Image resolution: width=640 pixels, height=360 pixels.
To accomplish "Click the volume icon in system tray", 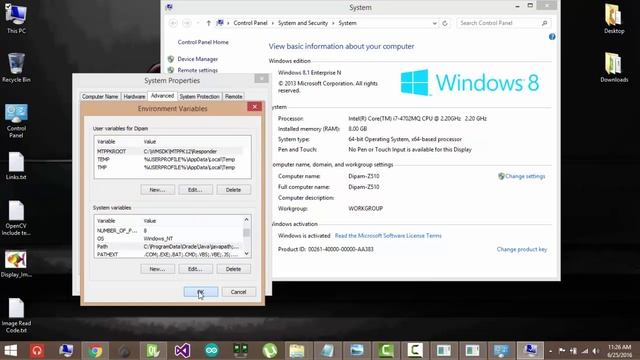I will (596, 351).
